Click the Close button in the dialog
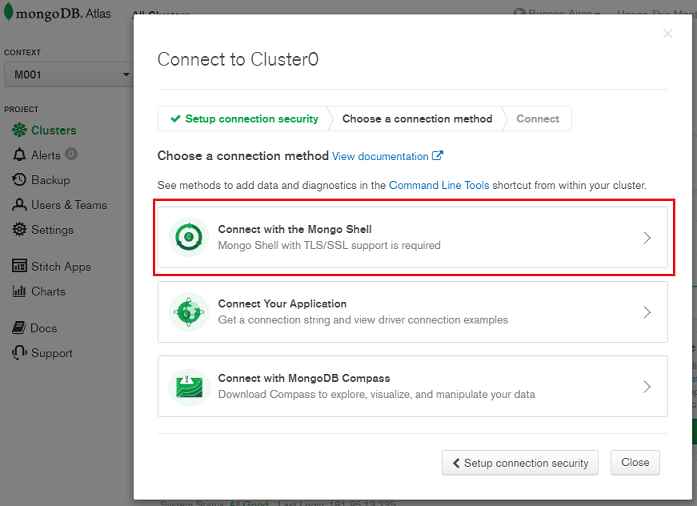This screenshot has height=506, width=697. click(635, 462)
